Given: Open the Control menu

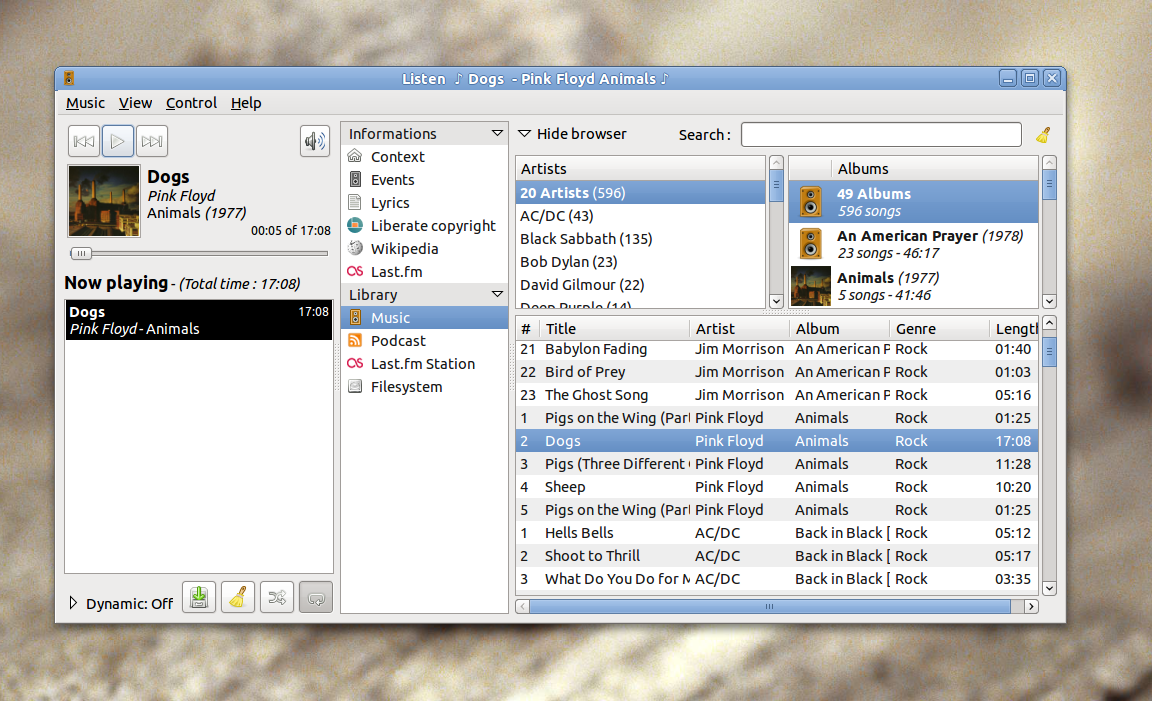Looking at the screenshot, I should (x=191, y=103).
